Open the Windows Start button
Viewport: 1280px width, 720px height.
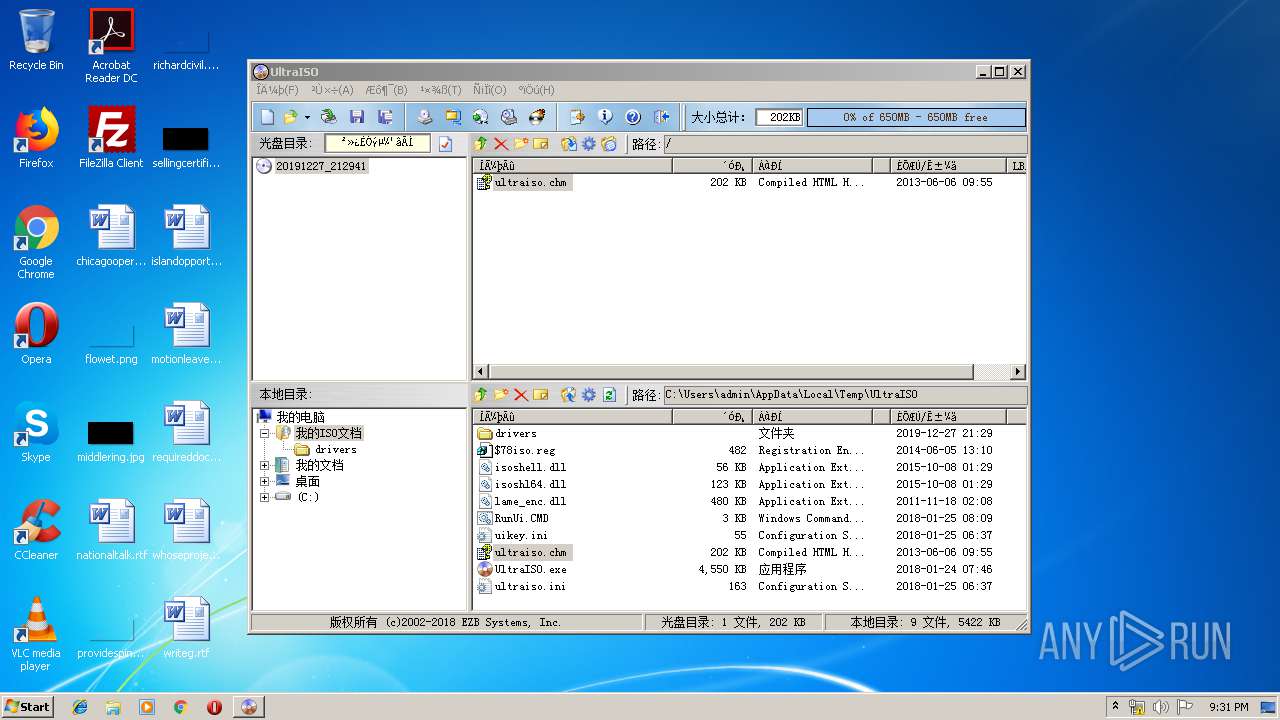coord(27,706)
